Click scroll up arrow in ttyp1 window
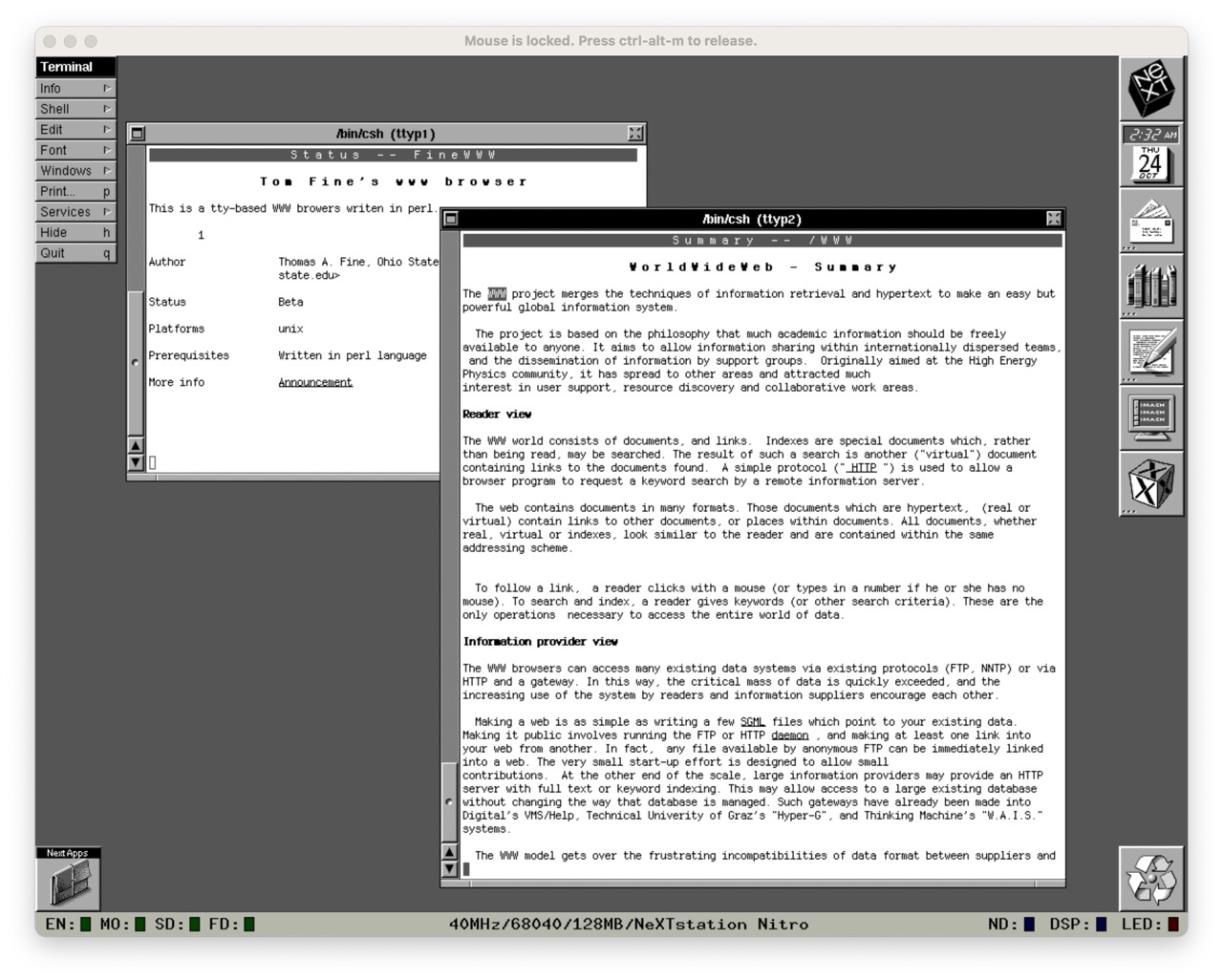 click(136, 446)
